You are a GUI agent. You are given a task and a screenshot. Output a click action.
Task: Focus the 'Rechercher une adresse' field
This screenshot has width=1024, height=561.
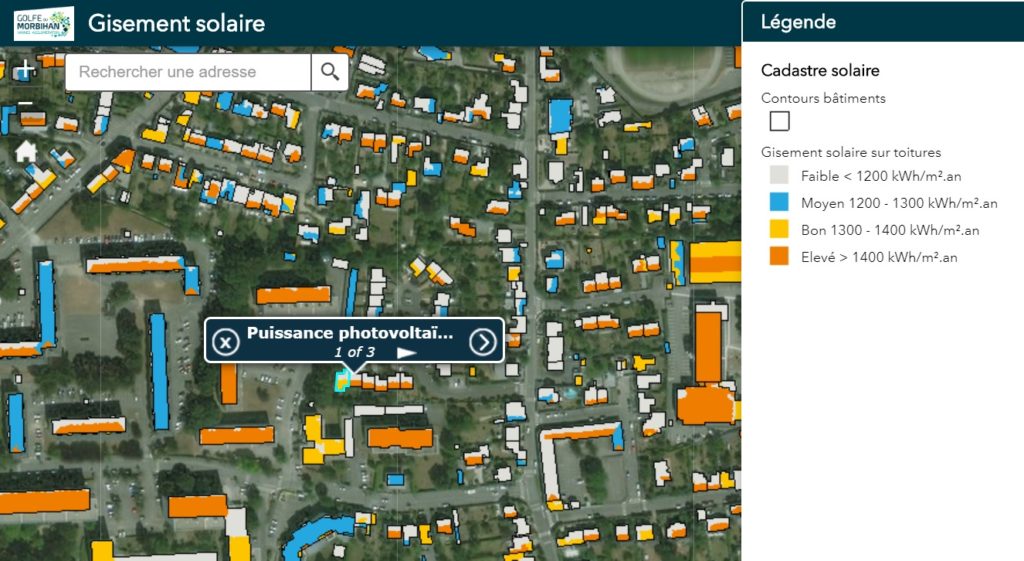[x=188, y=72]
